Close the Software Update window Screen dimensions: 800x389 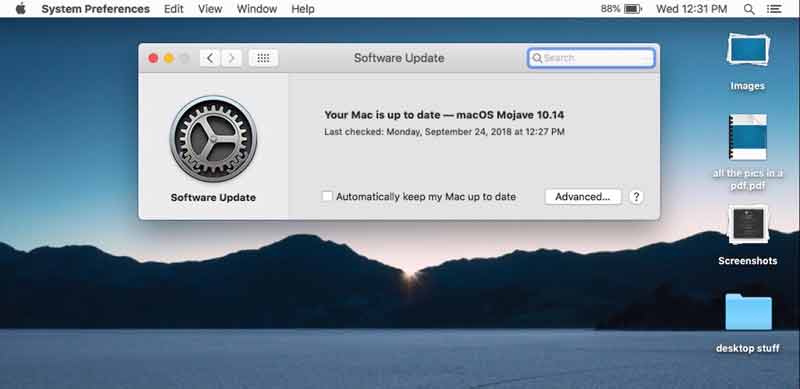pos(153,58)
